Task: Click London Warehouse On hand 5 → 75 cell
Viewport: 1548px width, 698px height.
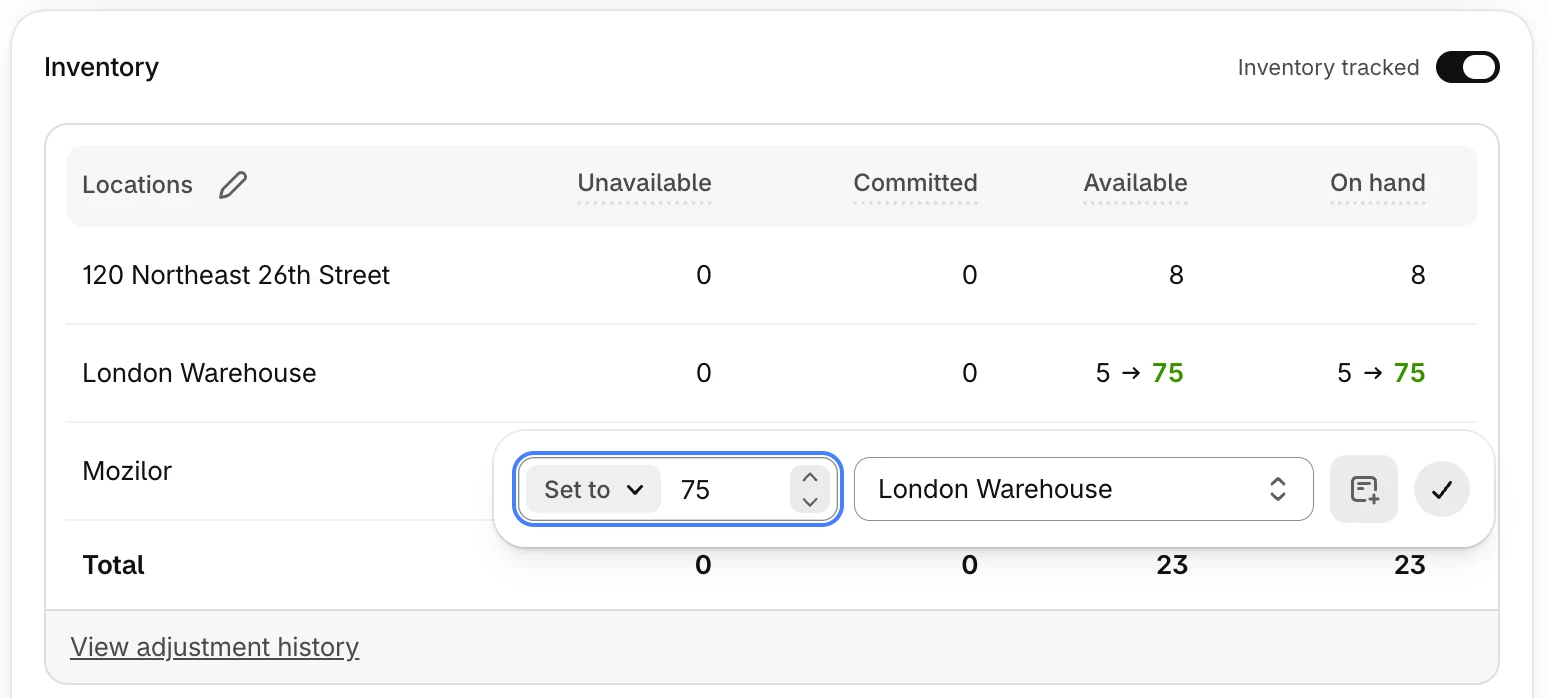Action: (1381, 373)
